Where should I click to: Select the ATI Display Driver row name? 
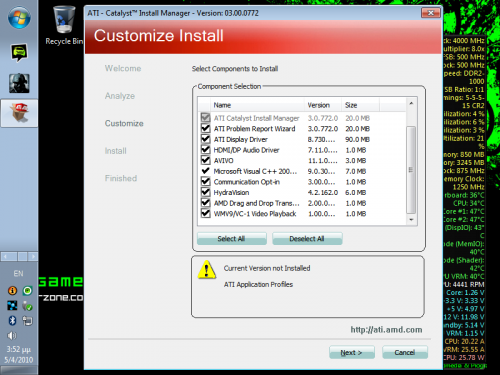pyautogui.click(x=241, y=139)
